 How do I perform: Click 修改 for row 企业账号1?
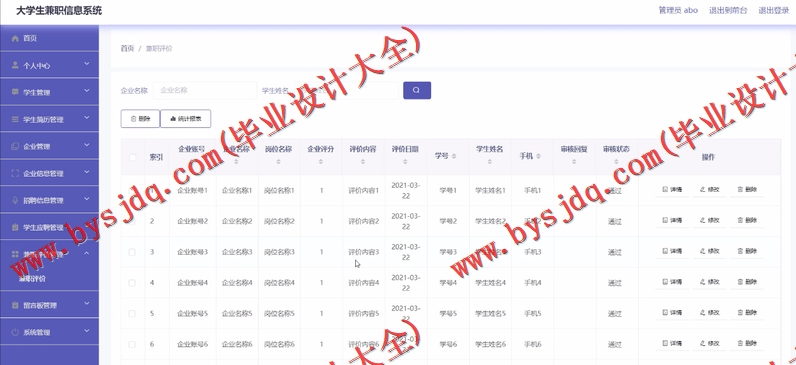pos(710,189)
